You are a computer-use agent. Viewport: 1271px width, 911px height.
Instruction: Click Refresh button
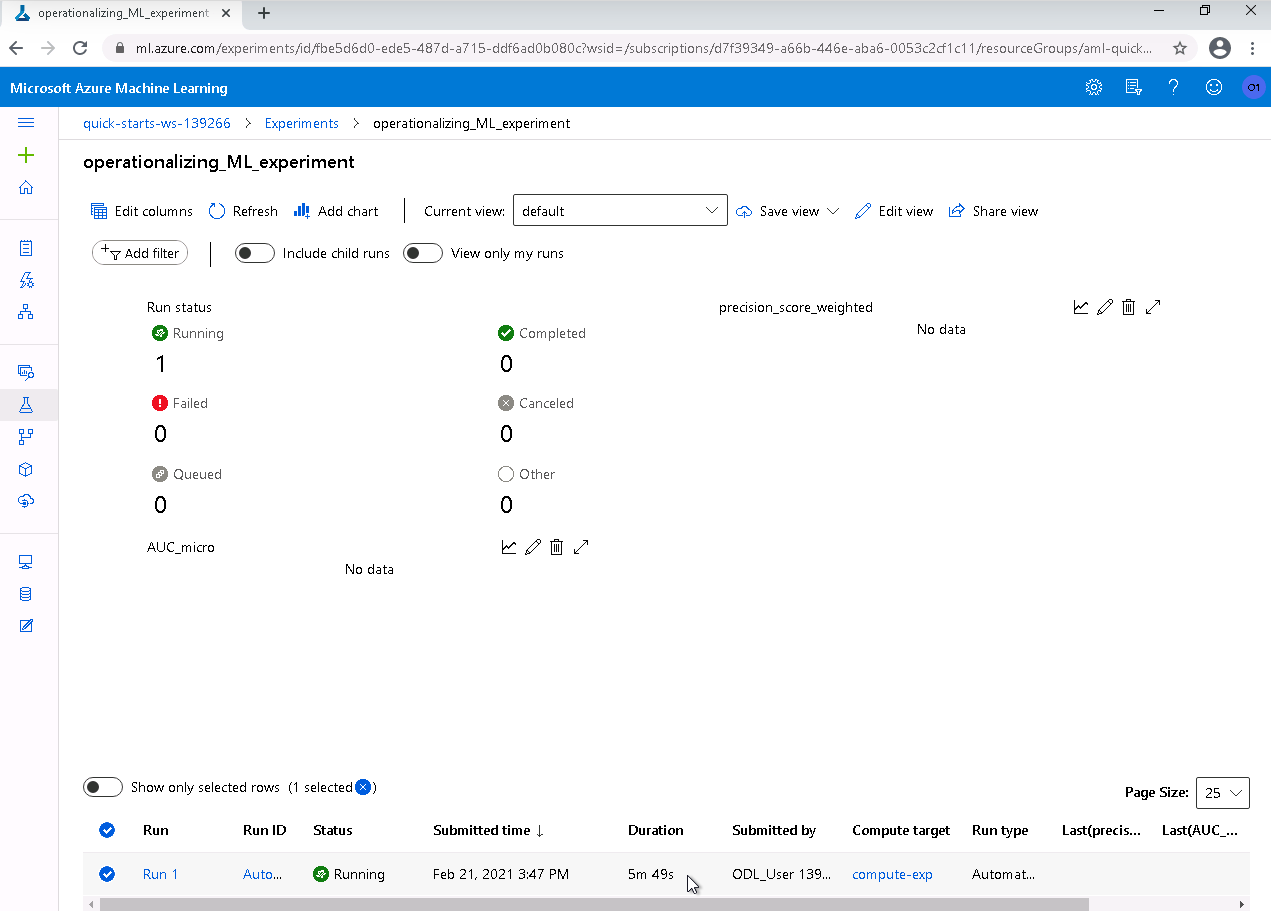pyautogui.click(x=243, y=211)
